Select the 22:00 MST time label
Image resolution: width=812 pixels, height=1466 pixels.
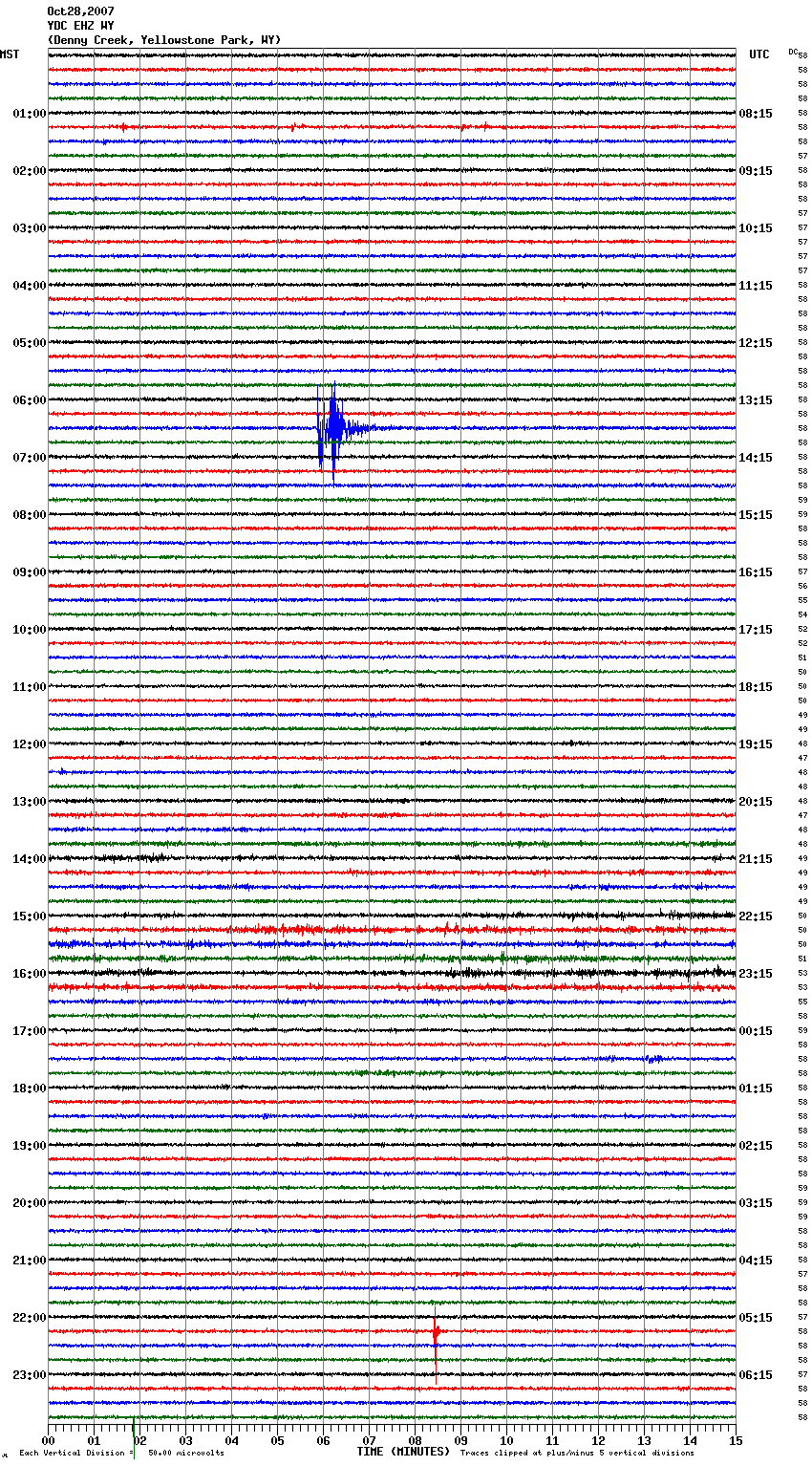click(29, 1318)
